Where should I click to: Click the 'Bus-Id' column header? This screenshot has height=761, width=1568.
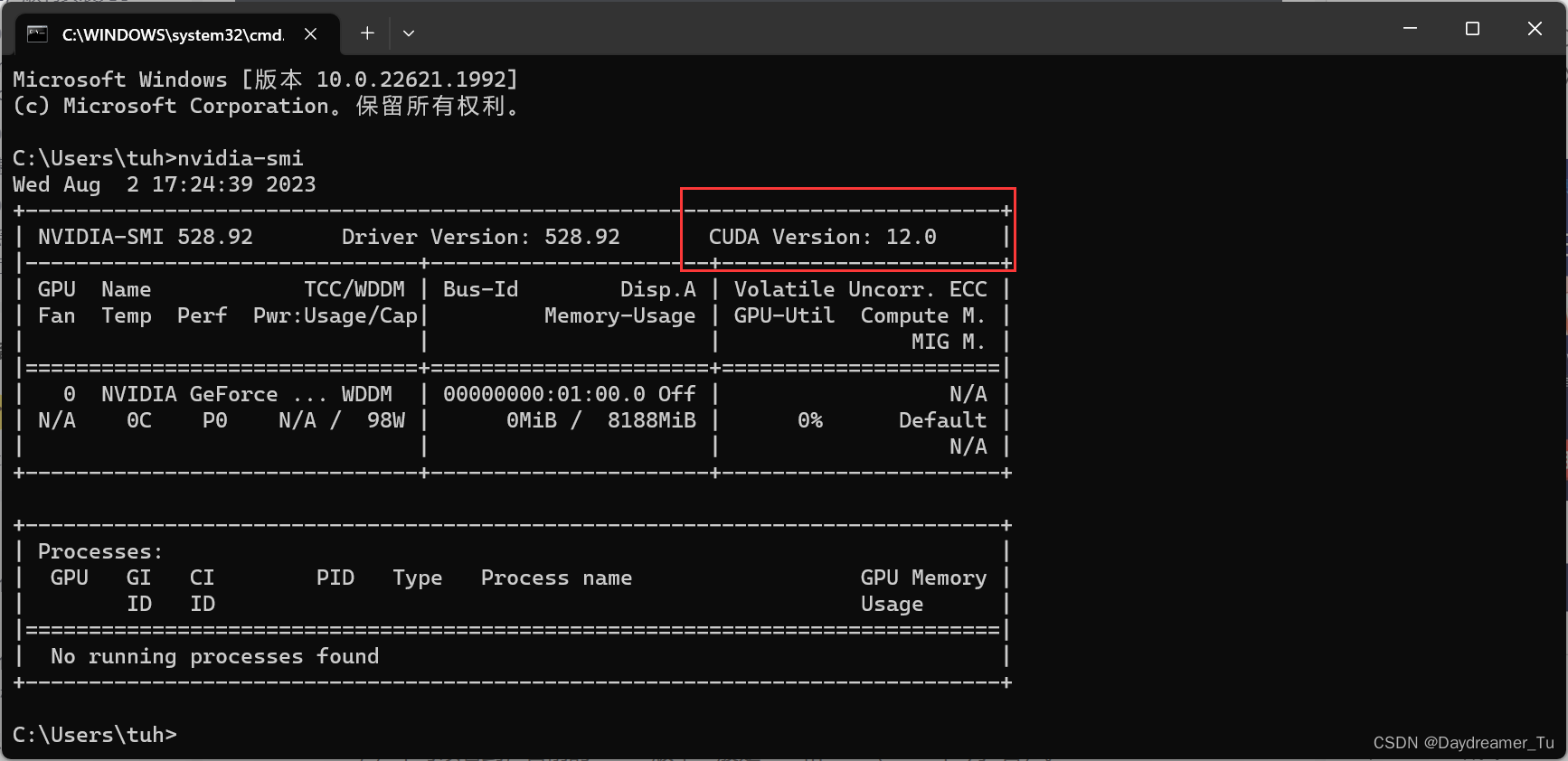[x=481, y=289]
